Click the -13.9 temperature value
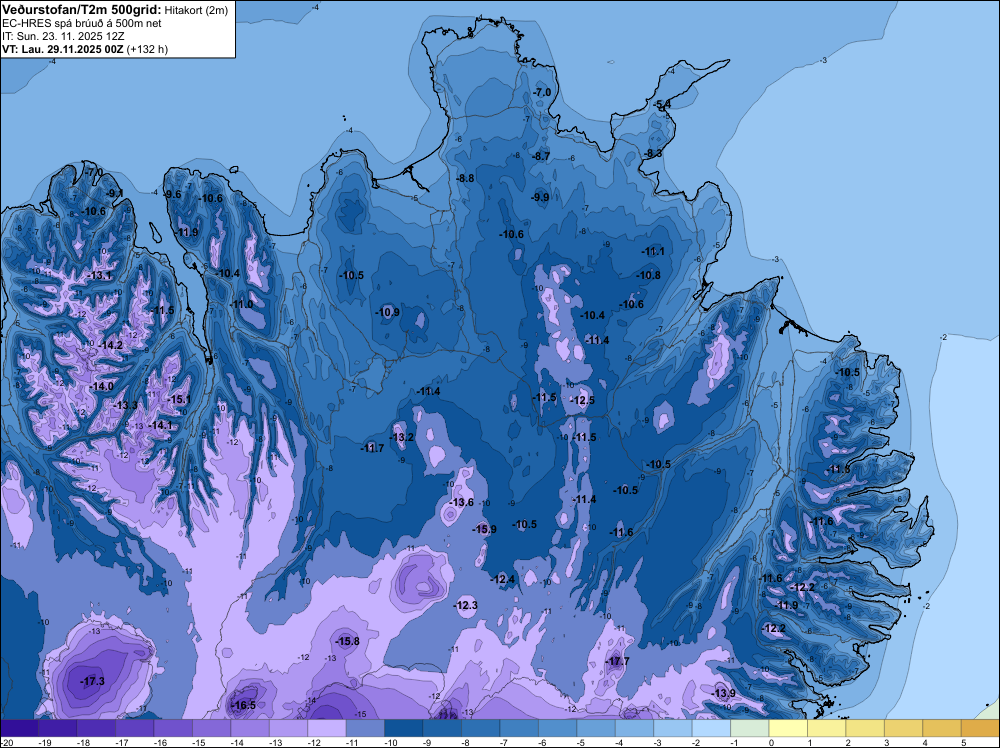Screen dimensions: 1000x748 click(723, 693)
